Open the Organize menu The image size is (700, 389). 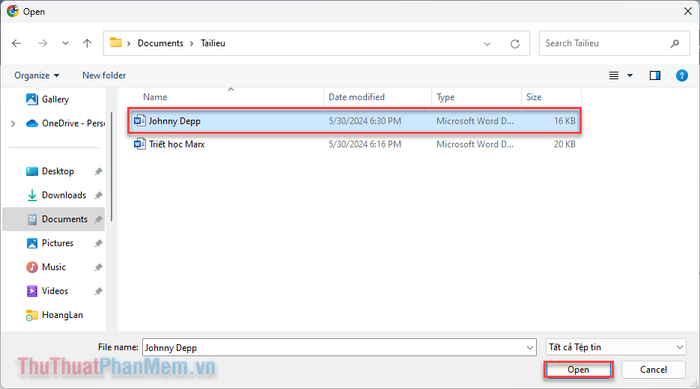37,75
